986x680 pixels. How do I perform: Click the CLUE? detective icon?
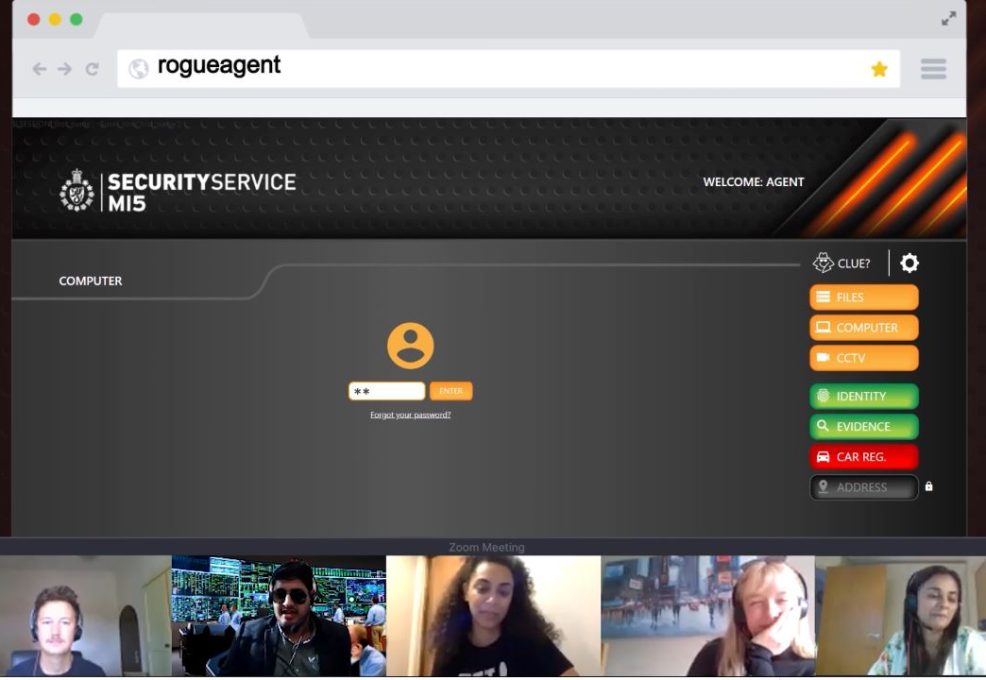click(x=823, y=263)
